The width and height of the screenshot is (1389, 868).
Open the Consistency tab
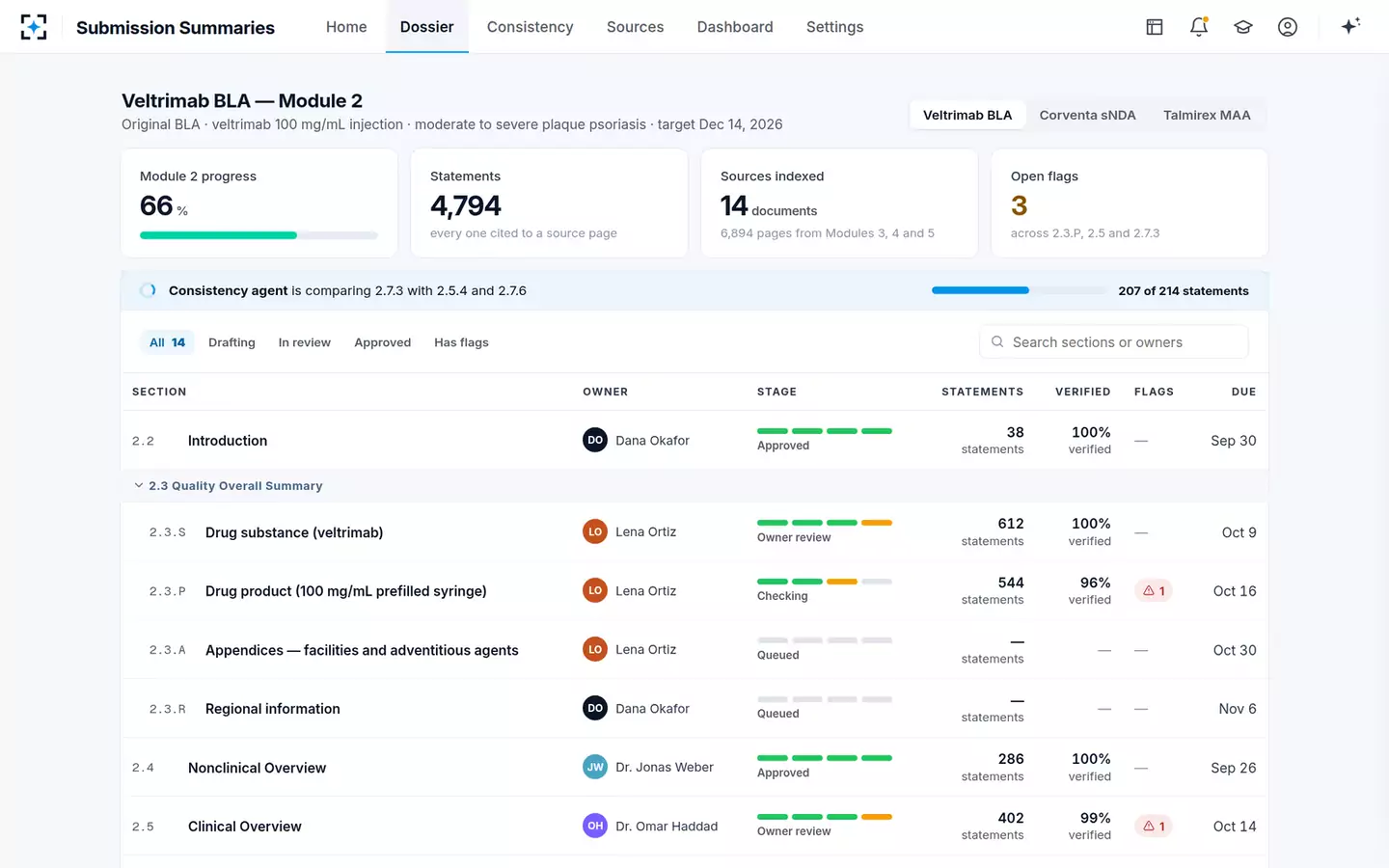(x=530, y=27)
